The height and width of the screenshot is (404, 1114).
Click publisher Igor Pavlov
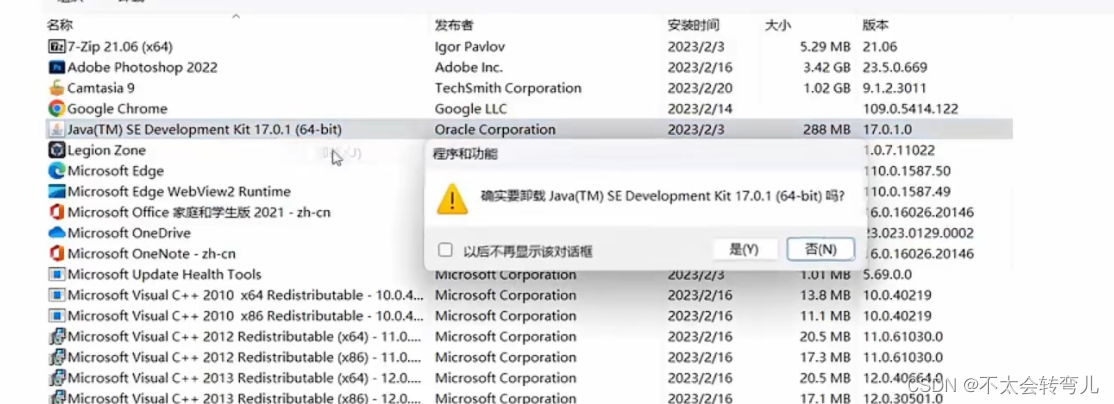[470, 47]
